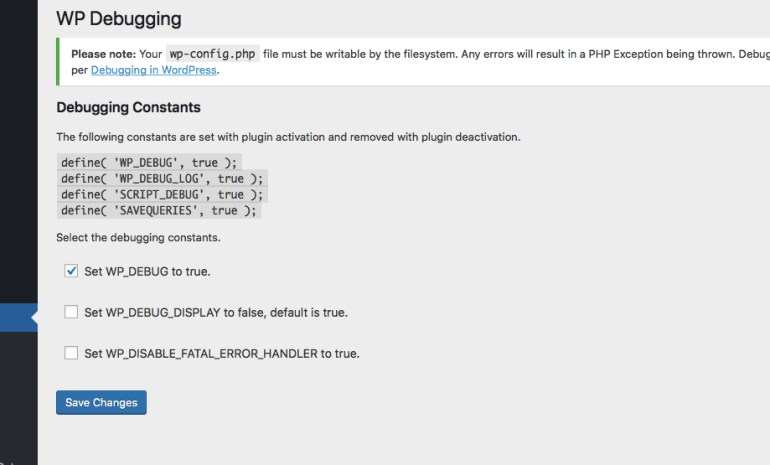770x465 pixels.
Task: Select the highlighted blue sidebar menu item
Action: [x=19, y=318]
